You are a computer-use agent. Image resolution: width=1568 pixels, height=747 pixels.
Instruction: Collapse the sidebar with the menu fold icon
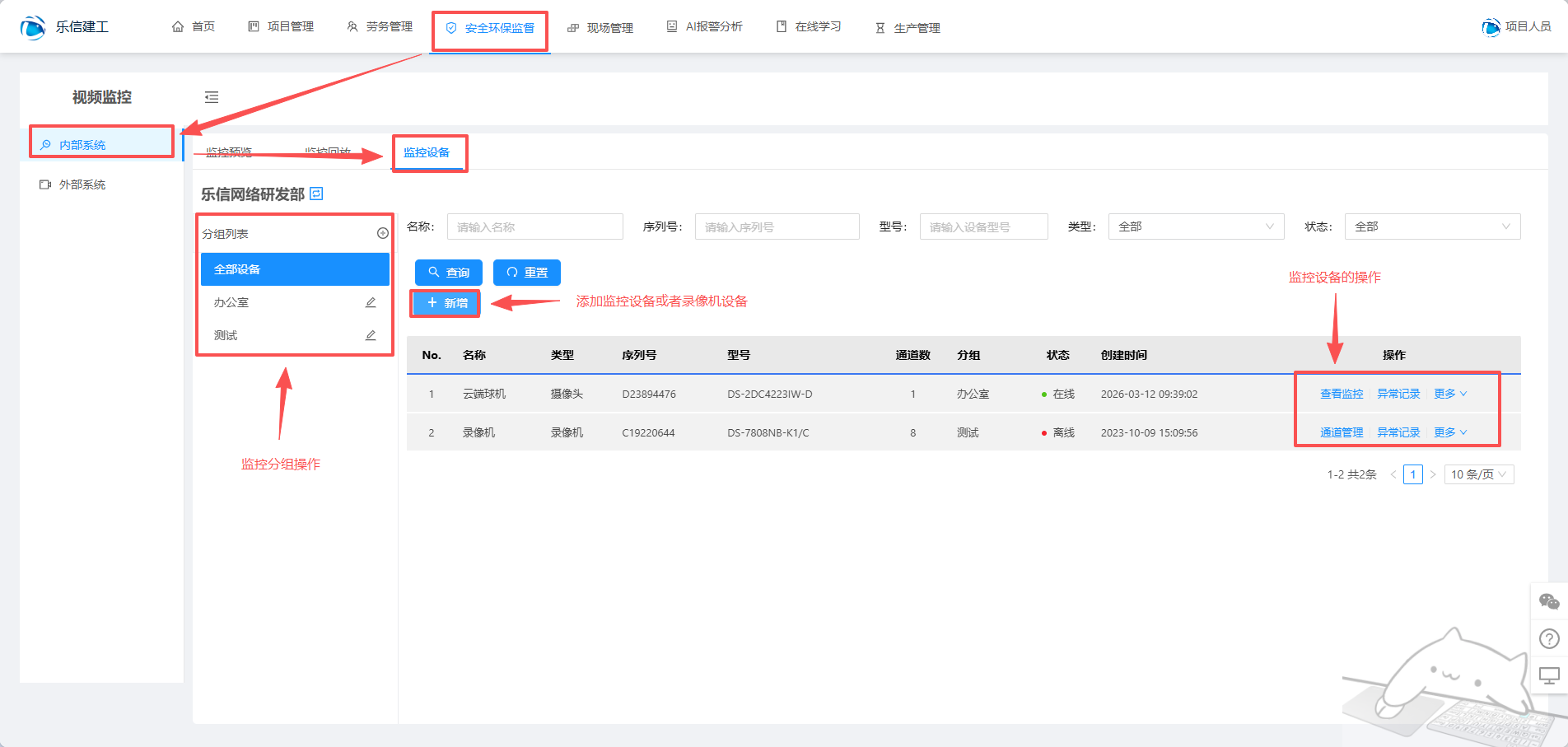[212, 97]
